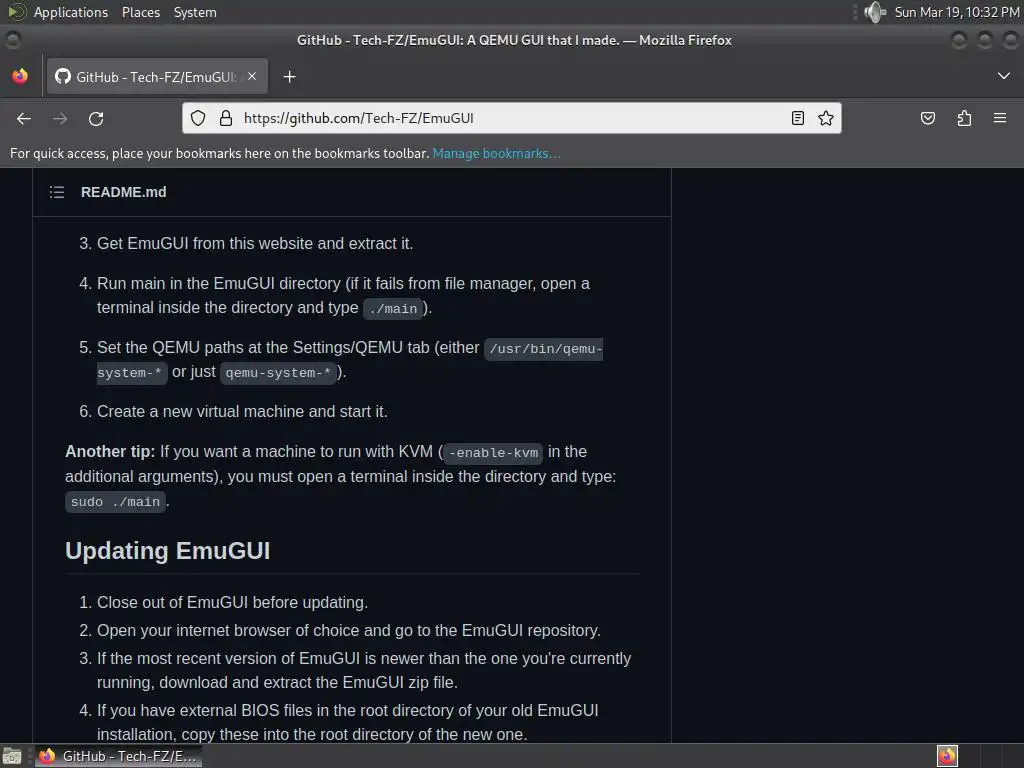Click the volume speaker icon
Image resolution: width=1024 pixels, height=768 pixels.
873,12
